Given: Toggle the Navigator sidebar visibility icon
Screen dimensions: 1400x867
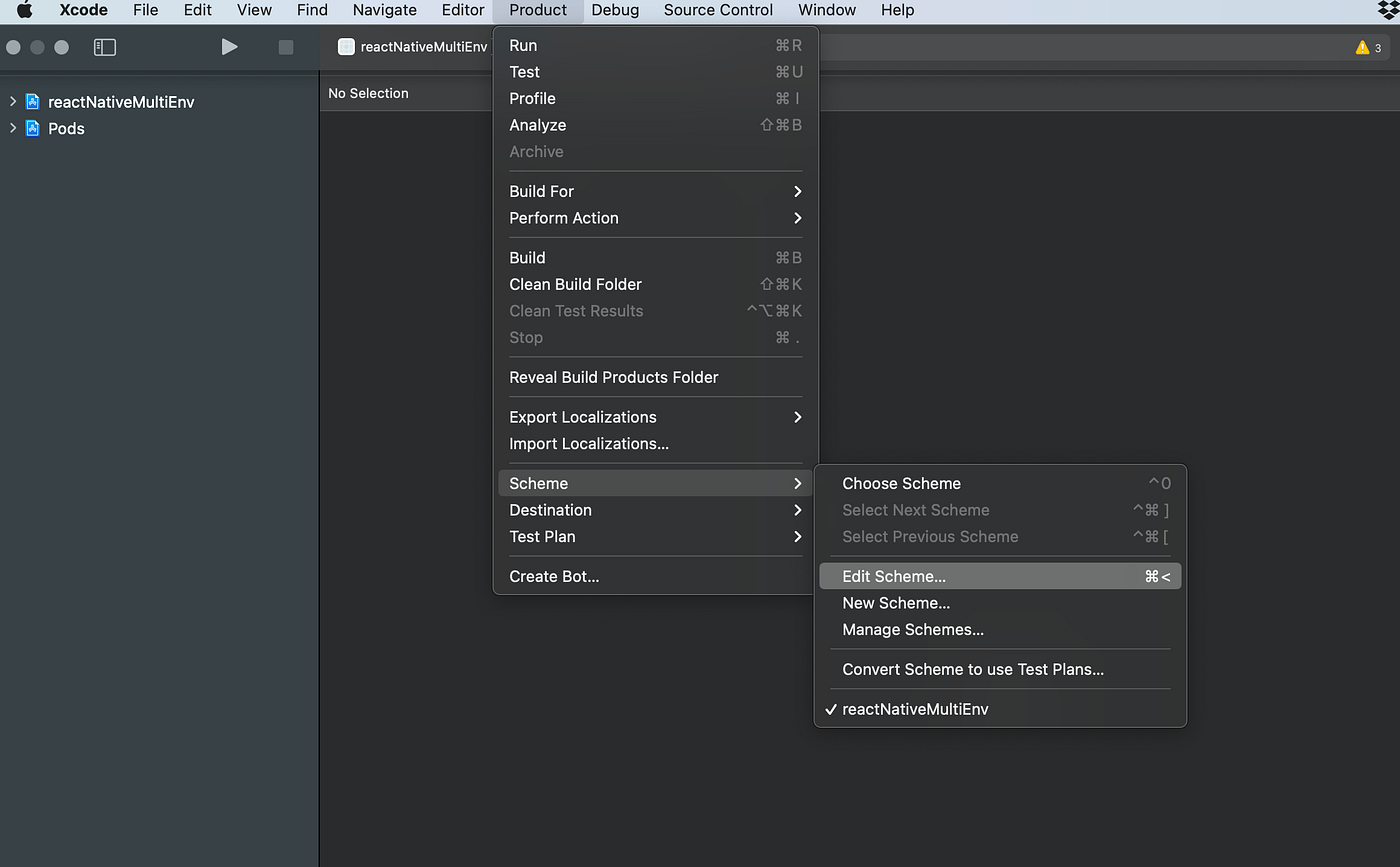Looking at the screenshot, I should tap(104, 46).
